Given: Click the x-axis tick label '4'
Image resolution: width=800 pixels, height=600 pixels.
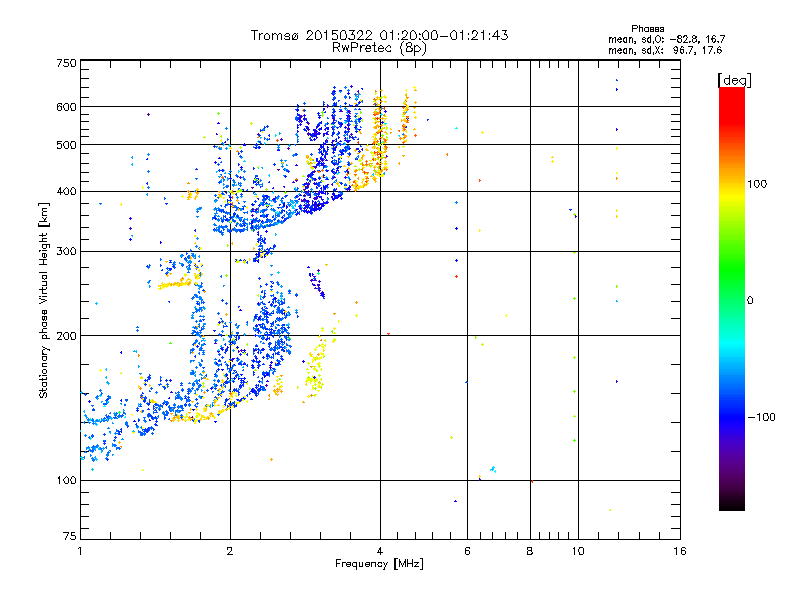Looking at the screenshot, I should coord(380,551).
